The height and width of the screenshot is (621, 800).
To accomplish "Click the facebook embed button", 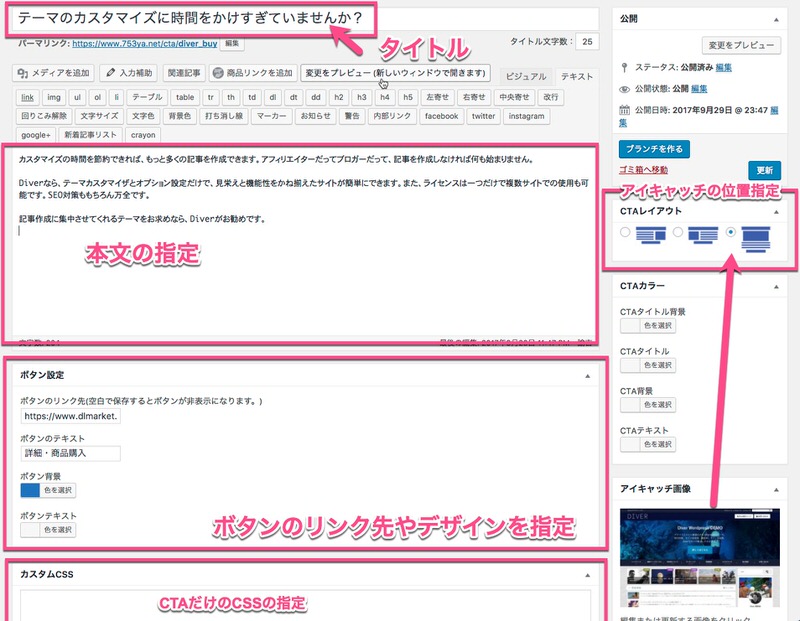I will click(441, 116).
